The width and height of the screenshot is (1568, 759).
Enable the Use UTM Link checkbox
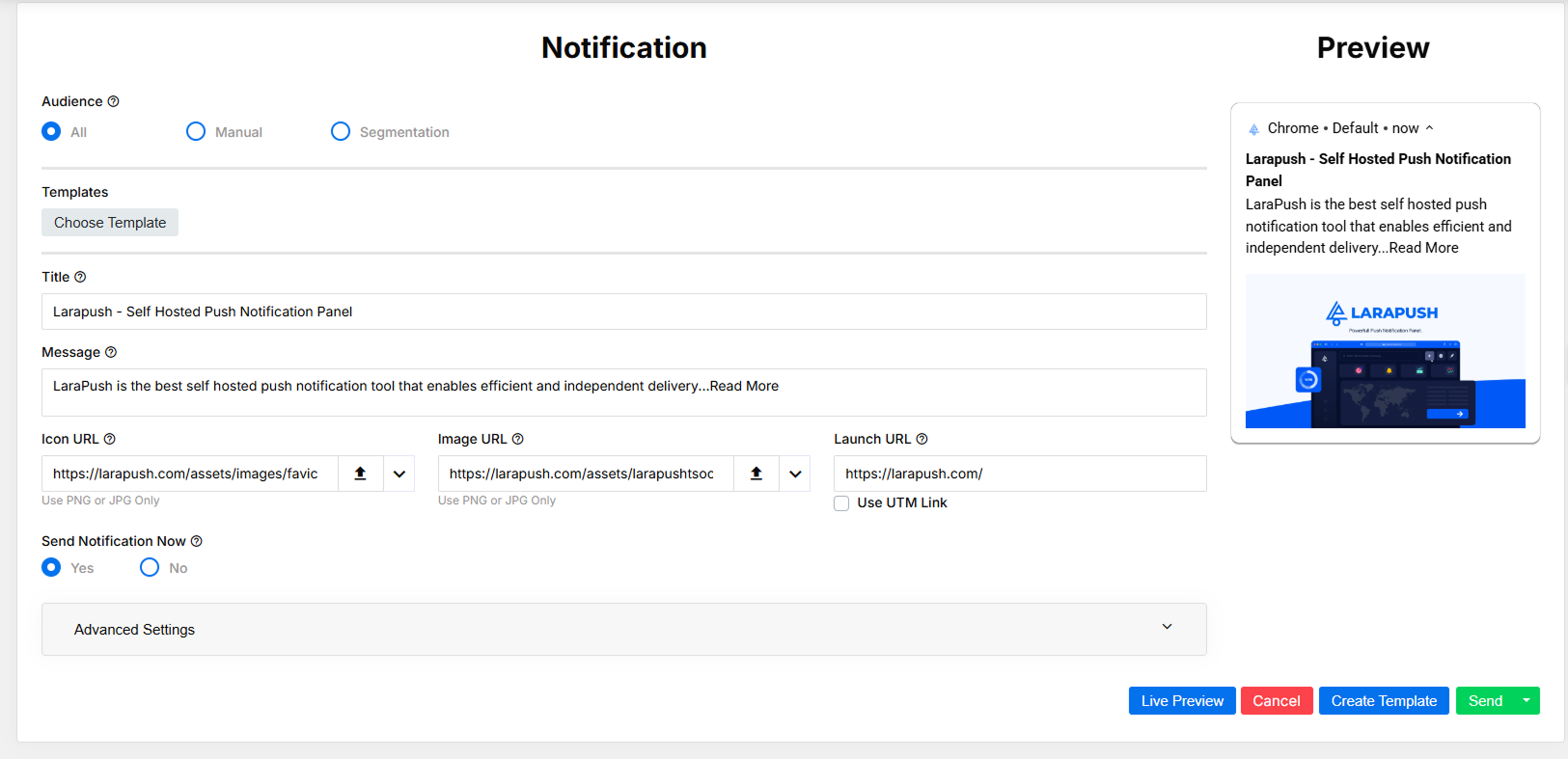point(841,503)
